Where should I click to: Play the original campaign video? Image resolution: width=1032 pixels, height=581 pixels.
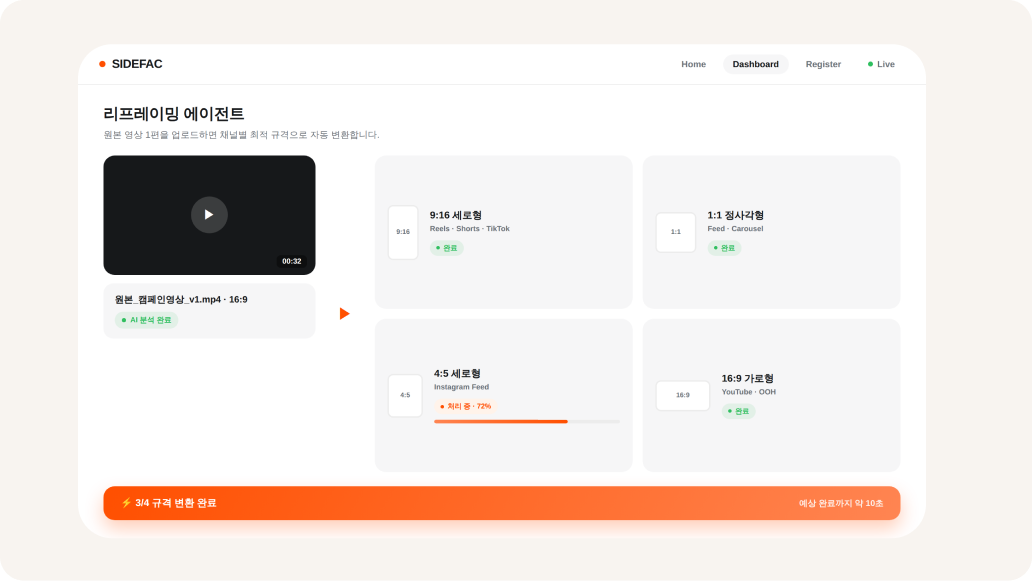tap(209, 215)
